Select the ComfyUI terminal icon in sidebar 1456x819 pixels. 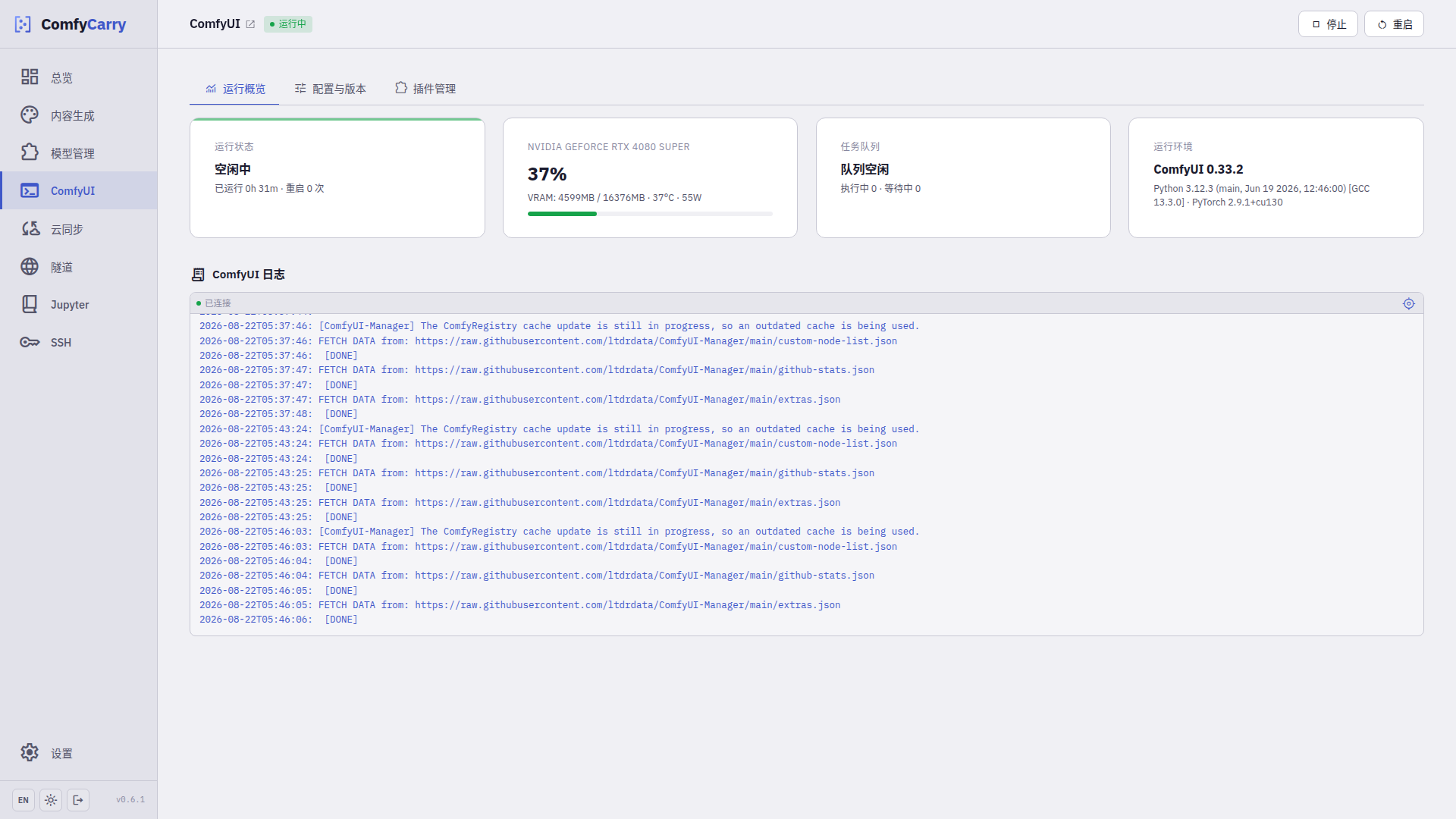pos(30,191)
